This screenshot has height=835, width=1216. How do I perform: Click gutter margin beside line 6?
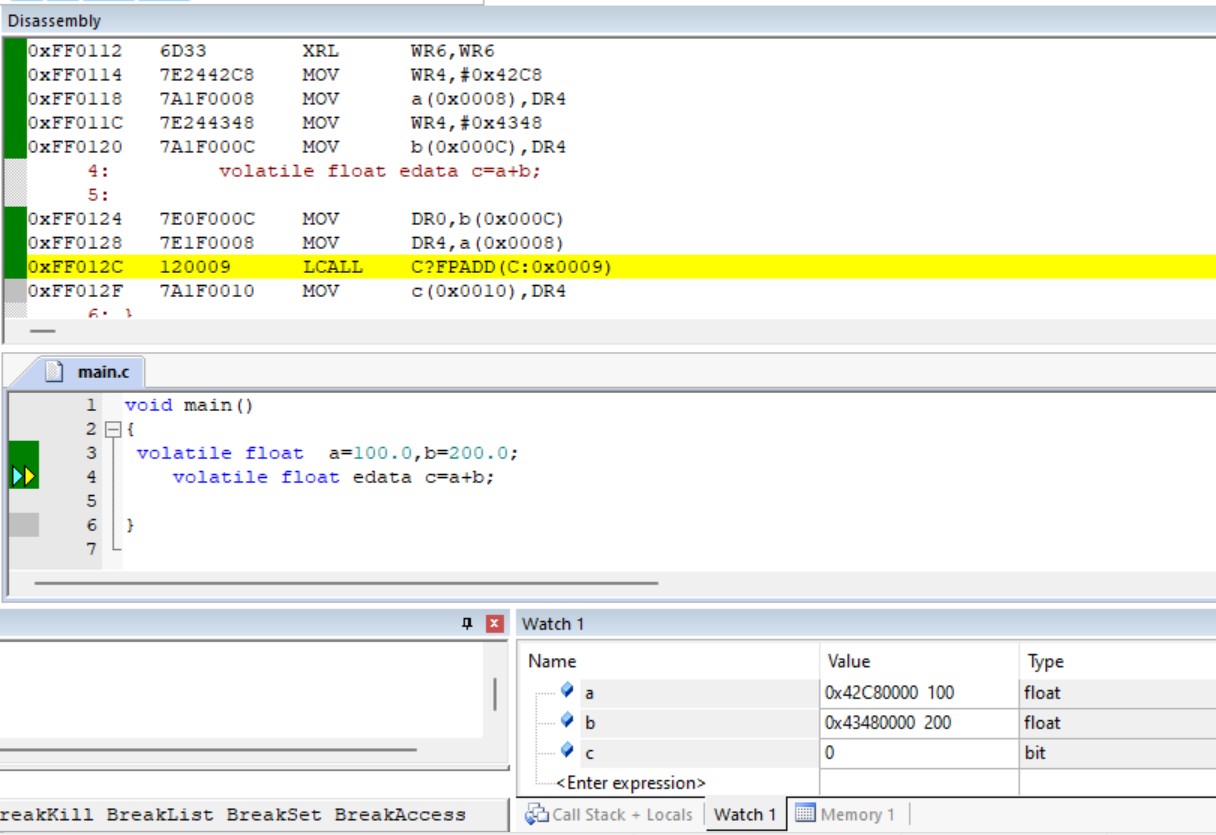pos(24,525)
